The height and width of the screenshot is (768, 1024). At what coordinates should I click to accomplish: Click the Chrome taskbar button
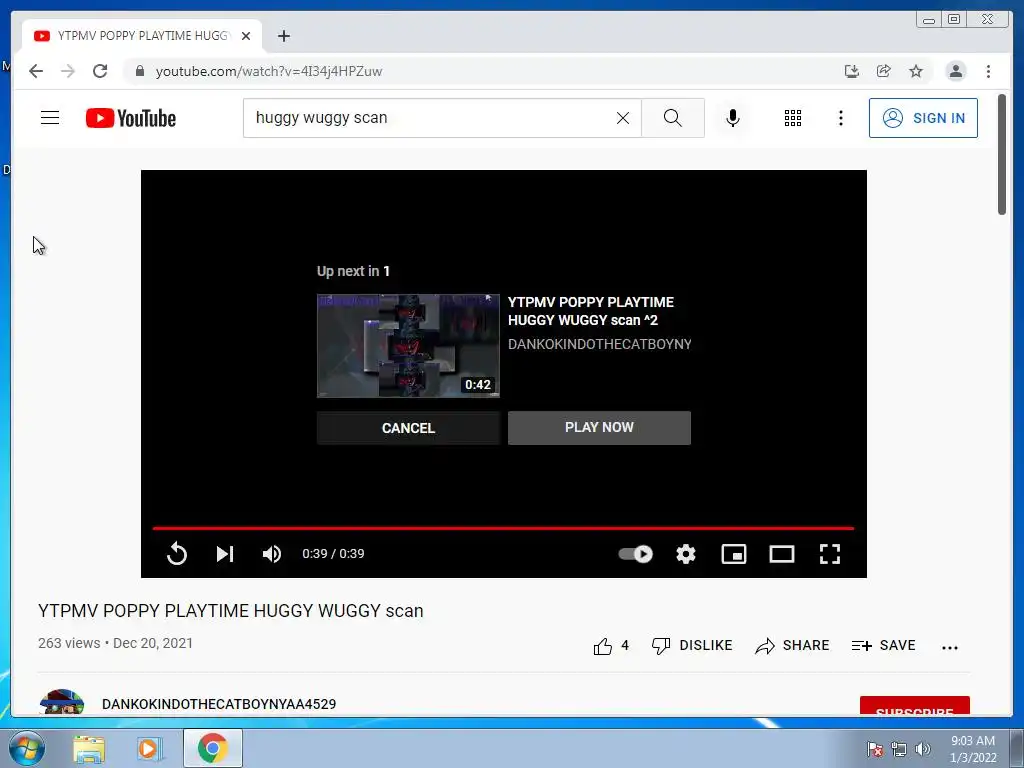click(x=213, y=748)
